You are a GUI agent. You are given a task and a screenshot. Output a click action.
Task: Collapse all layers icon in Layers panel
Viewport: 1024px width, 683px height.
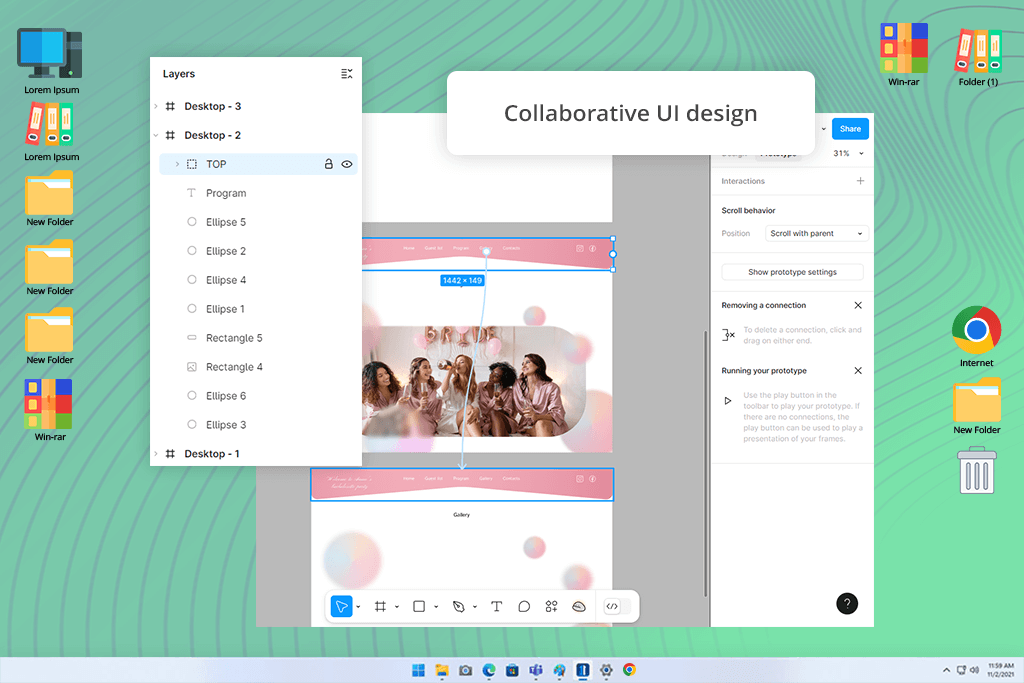(347, 74)
